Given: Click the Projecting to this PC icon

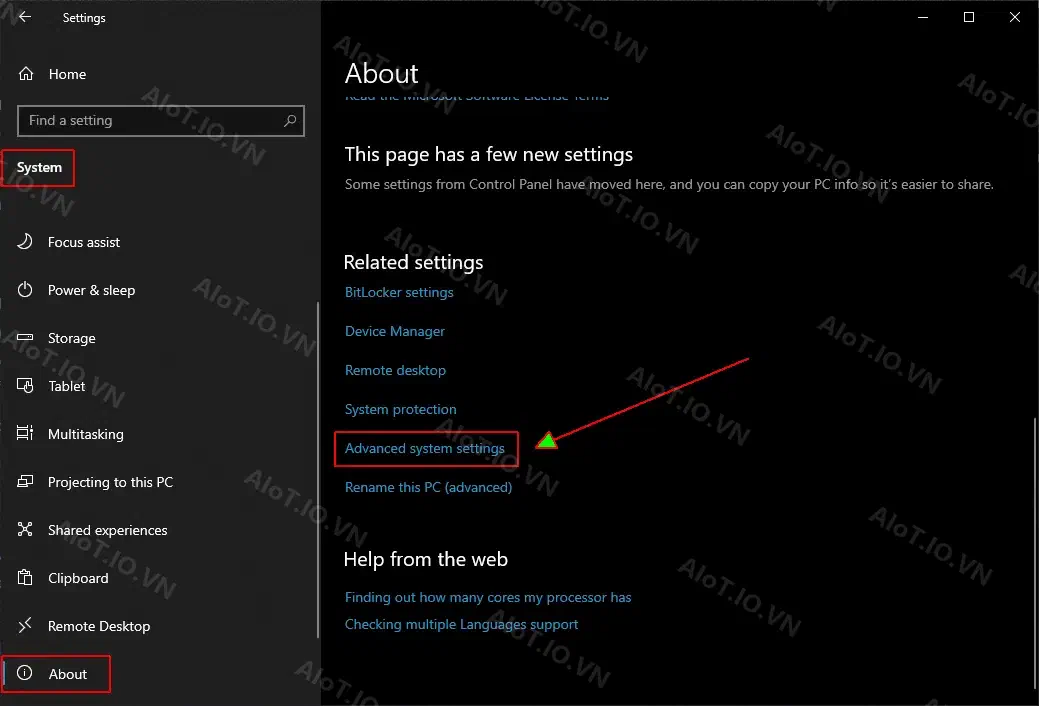Looking at the screenshot, I should (25, 481).
